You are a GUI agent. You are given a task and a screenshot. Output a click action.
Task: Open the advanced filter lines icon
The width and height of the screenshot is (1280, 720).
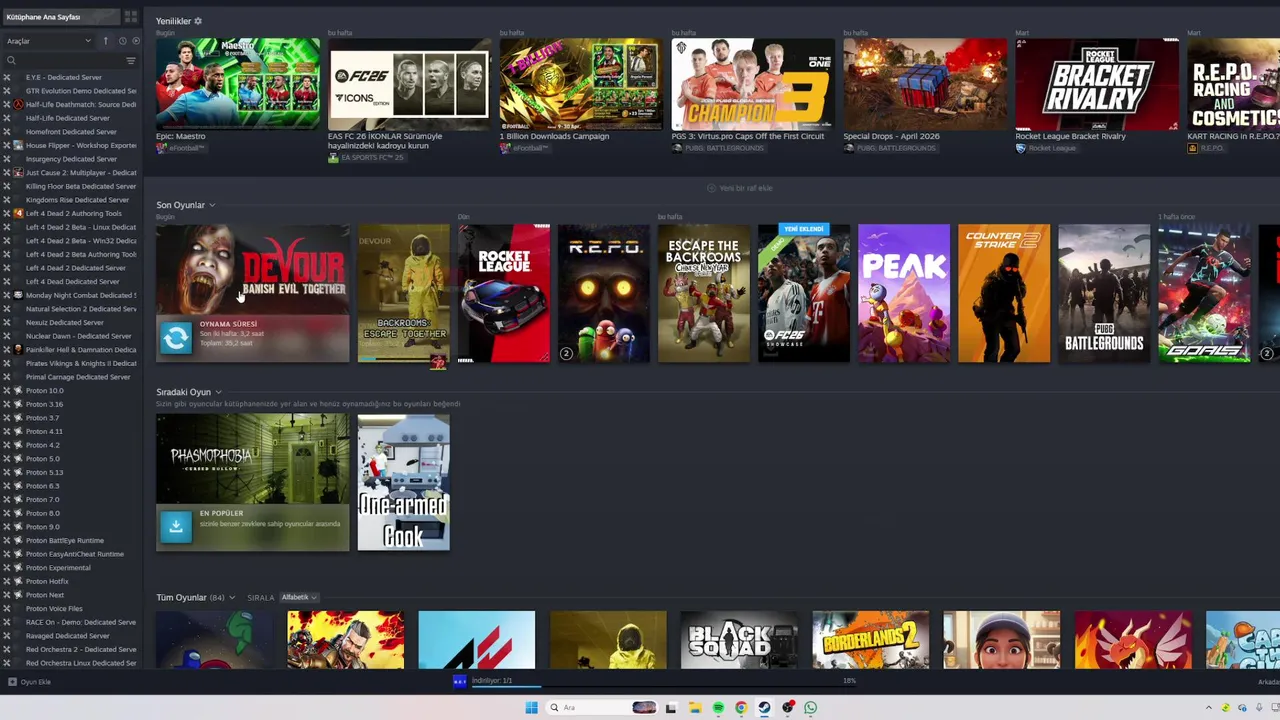pyautogui.click(x=130, y=61)
